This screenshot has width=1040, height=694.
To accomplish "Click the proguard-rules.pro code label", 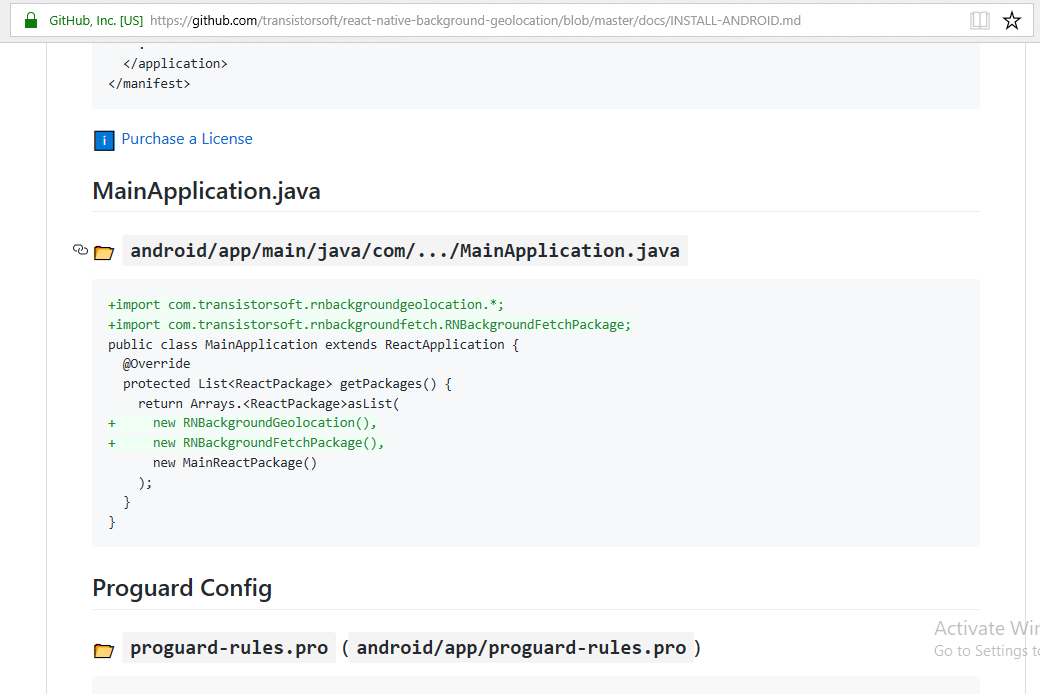I will coord(228,647).
